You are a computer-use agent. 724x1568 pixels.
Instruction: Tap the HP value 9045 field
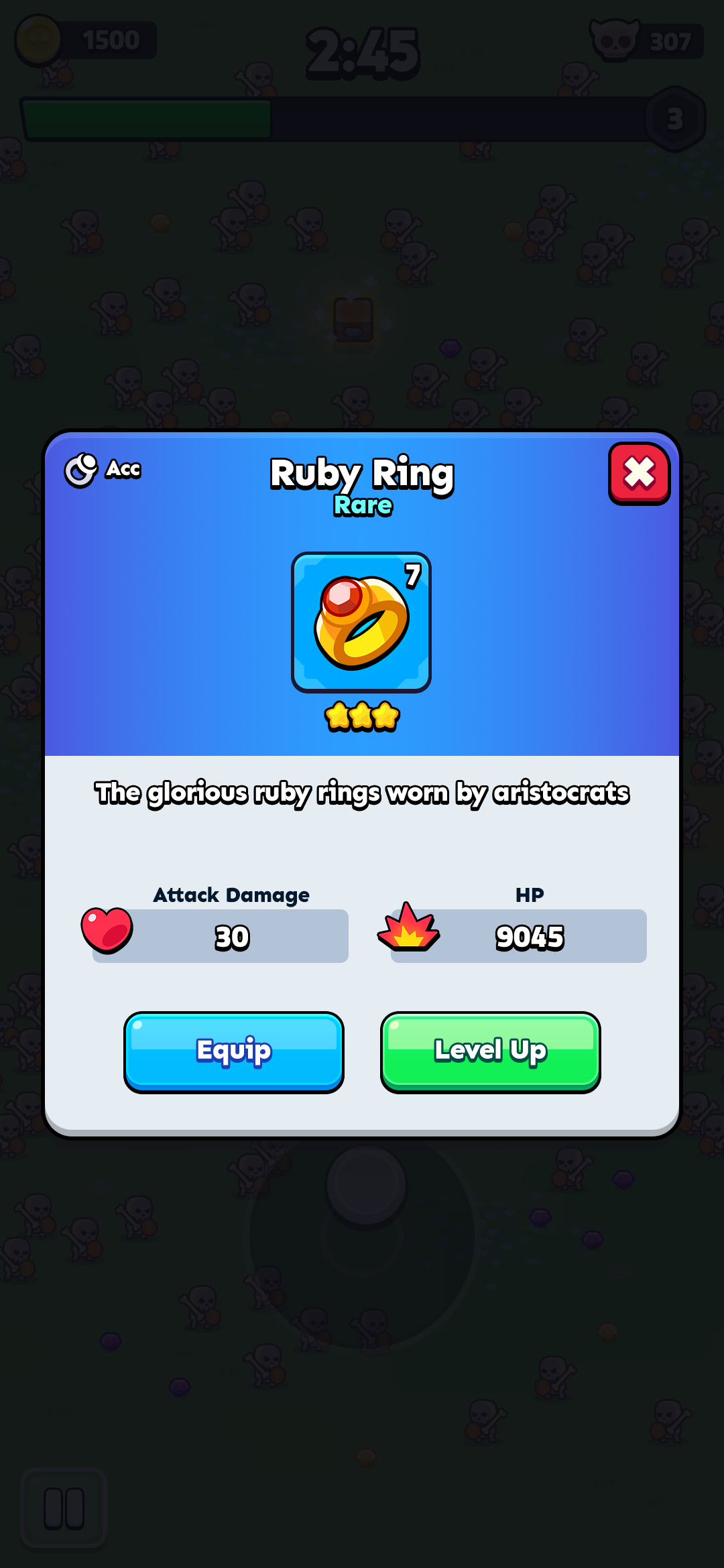tap(519, 936)
